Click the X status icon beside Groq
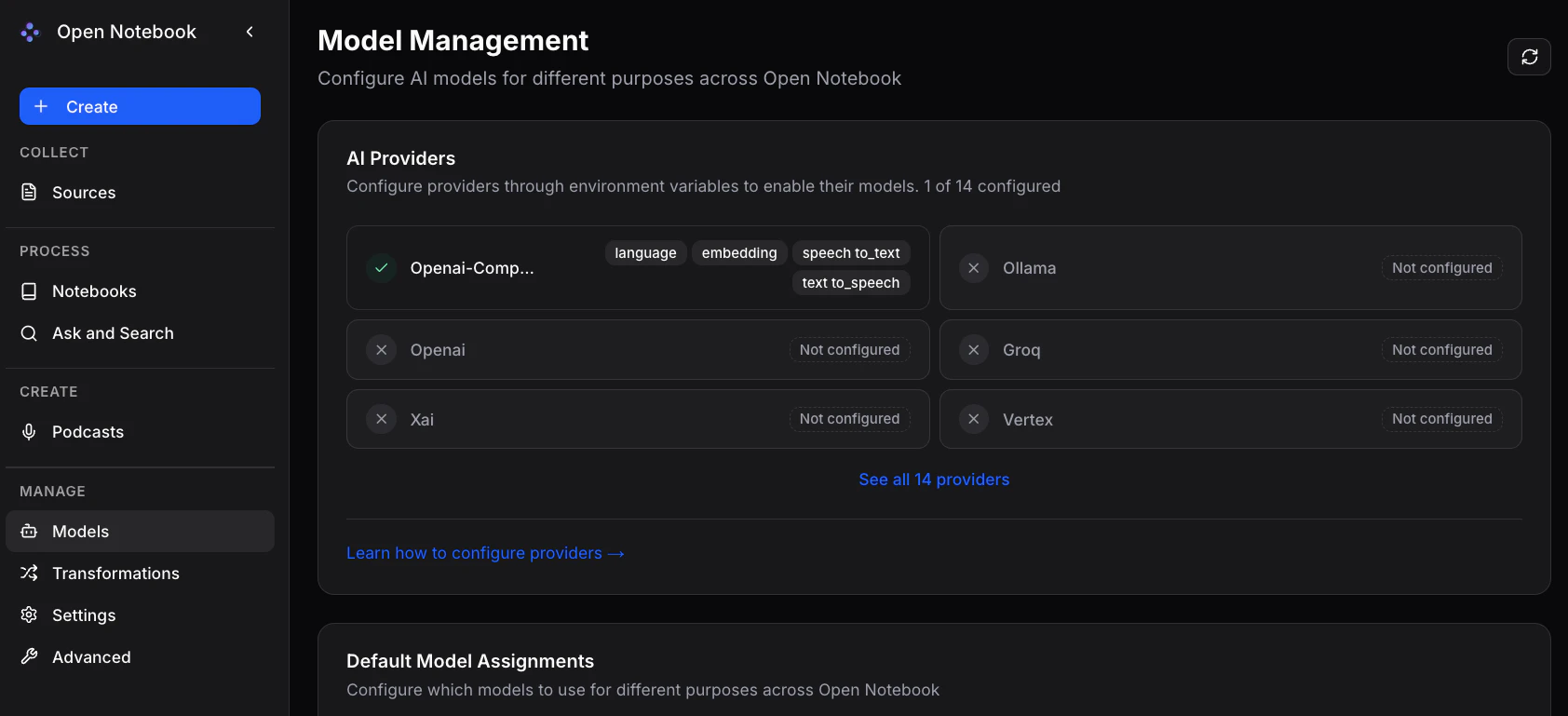 tap(974, 350)
